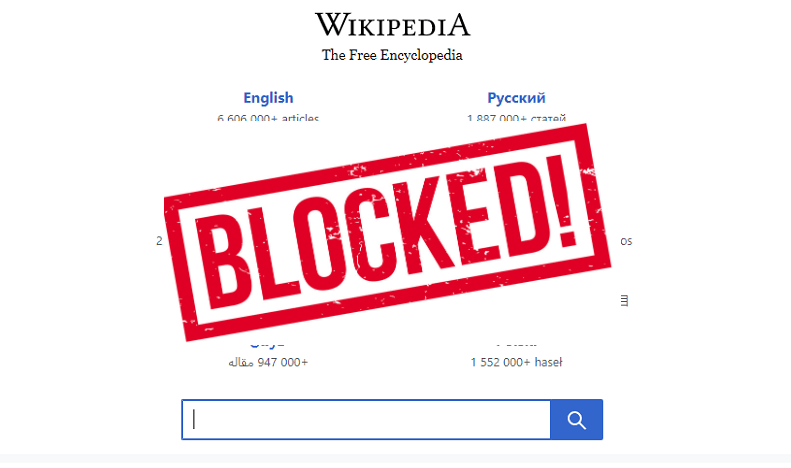
Task: Click the Wikipedia wordmark logo
Action: coord(392,25)
